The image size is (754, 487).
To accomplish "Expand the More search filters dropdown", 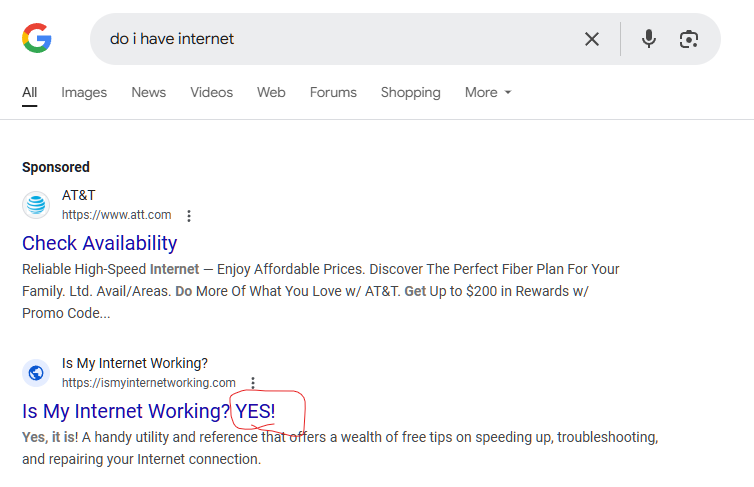I will (x=488, y=92).
